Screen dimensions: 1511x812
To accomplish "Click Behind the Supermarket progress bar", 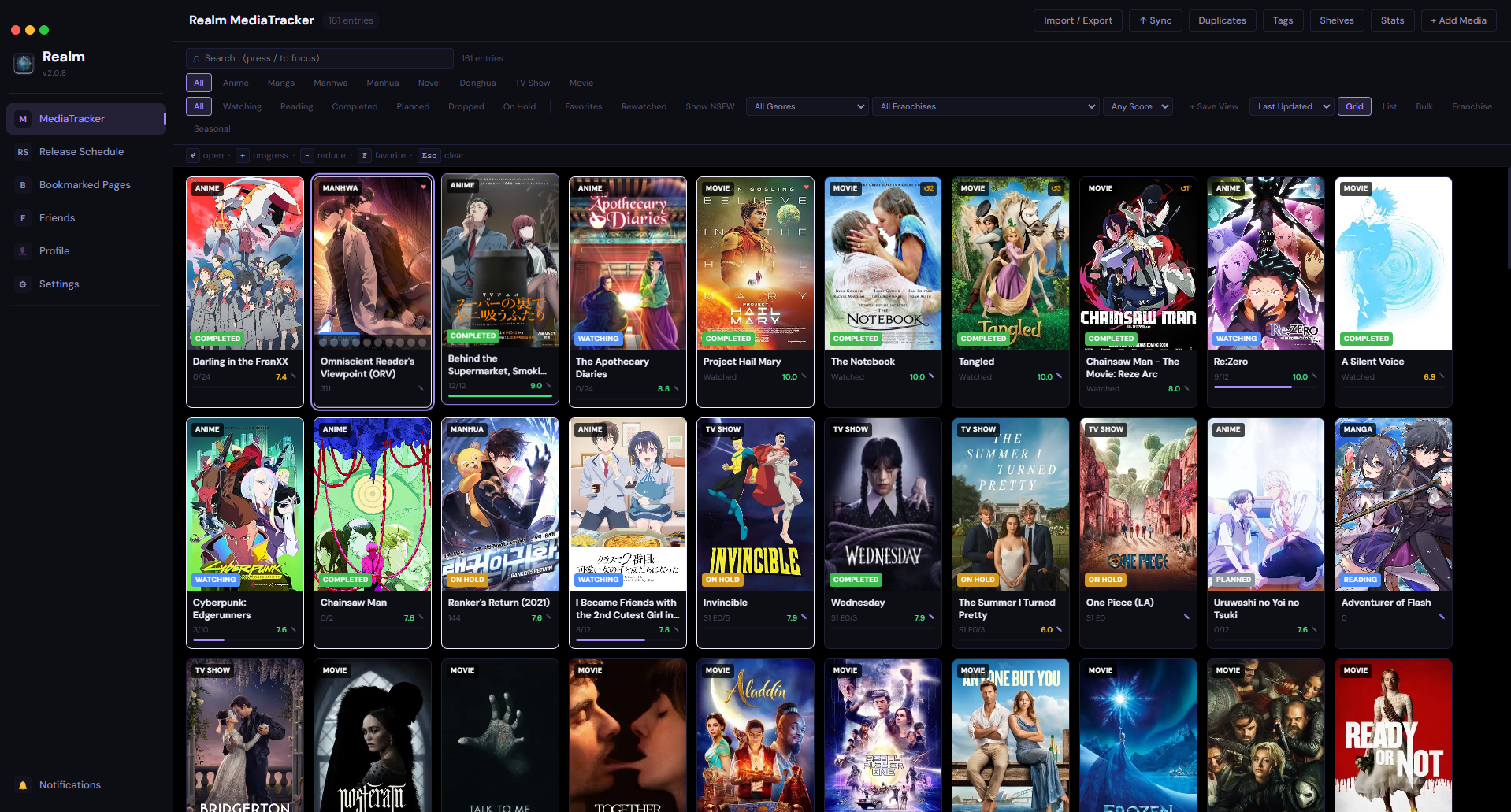I will (500, 396).
